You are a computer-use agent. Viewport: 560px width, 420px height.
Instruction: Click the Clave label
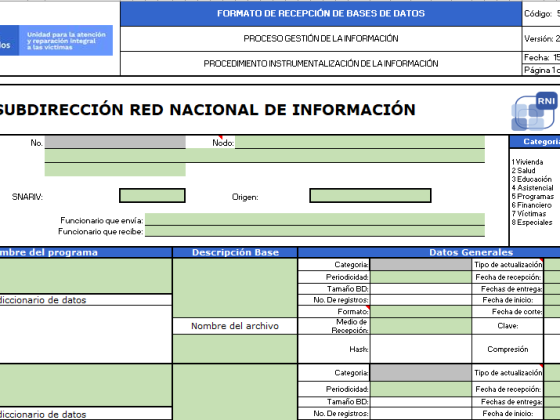(x=508, y=326)
